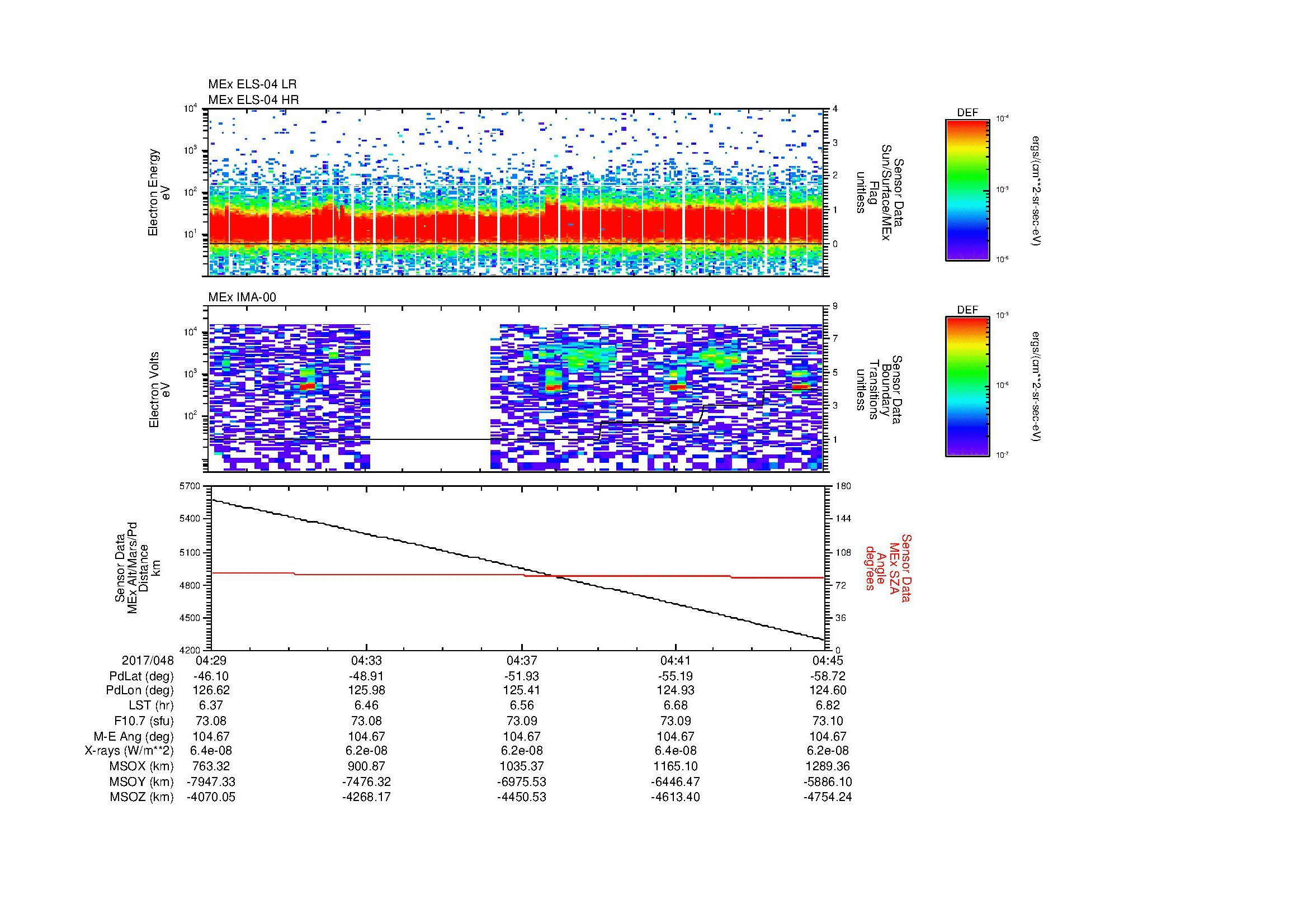1308x924 pixels.
Task: Click the altitude axis tick '4200'
Action: (x=190, y=650)
